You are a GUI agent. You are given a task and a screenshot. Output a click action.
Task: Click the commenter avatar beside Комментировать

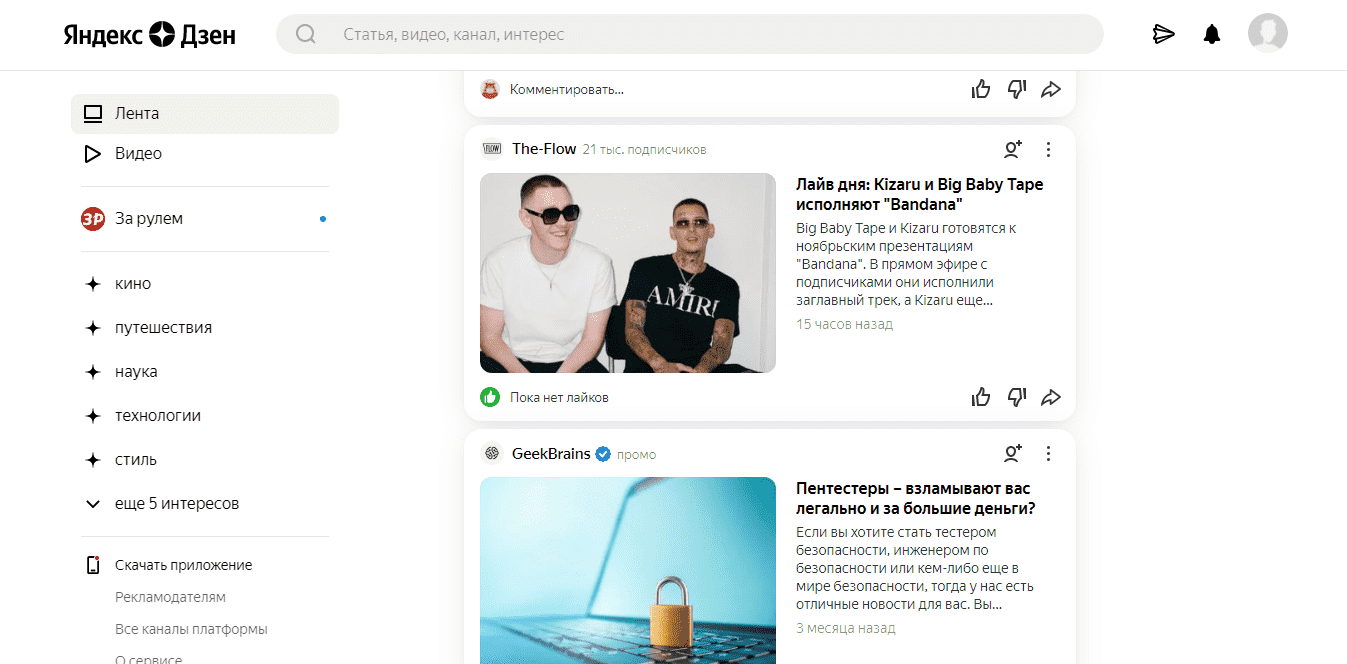point(490,90)
